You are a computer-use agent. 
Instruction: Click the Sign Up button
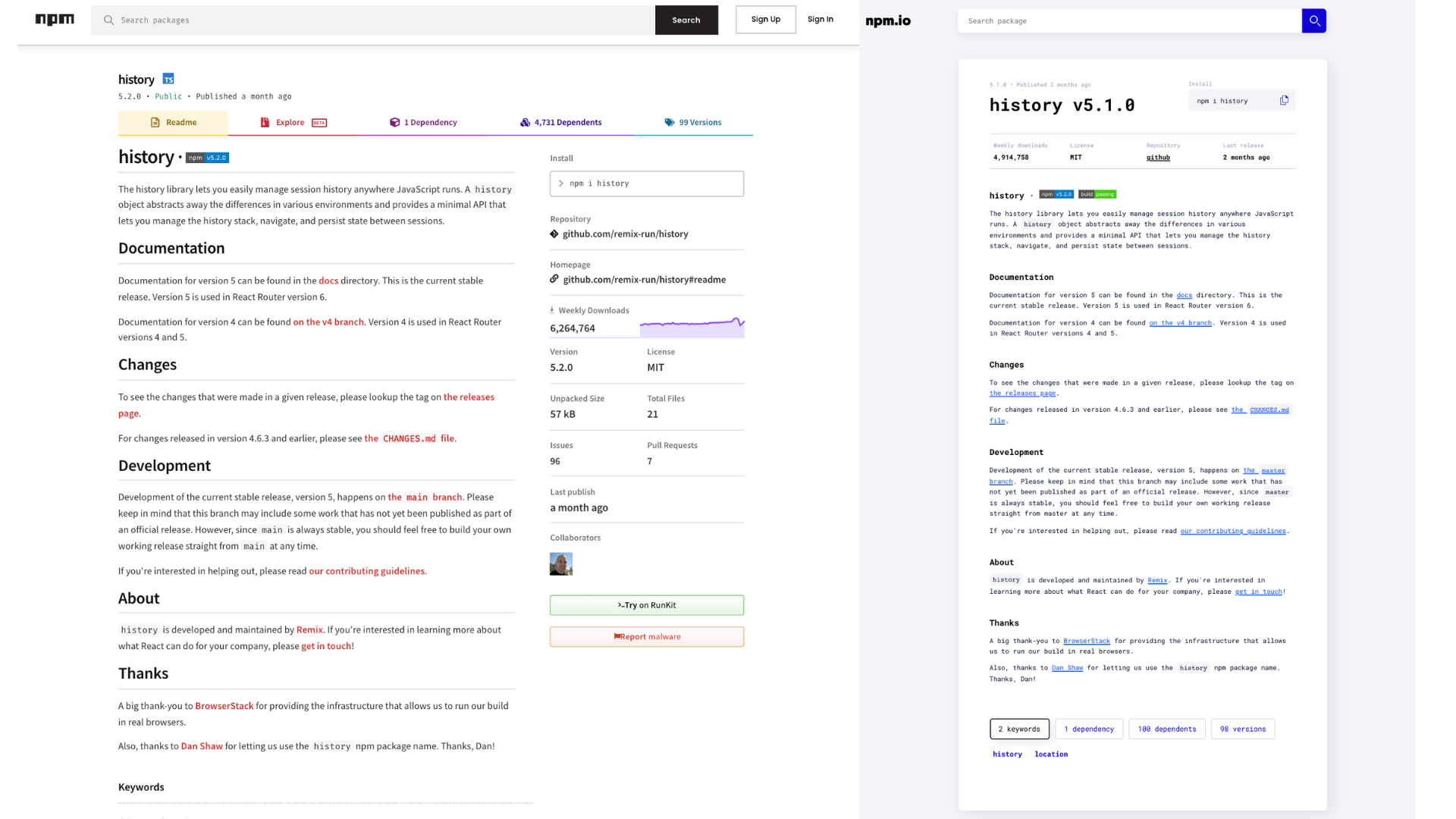[766, 19]
